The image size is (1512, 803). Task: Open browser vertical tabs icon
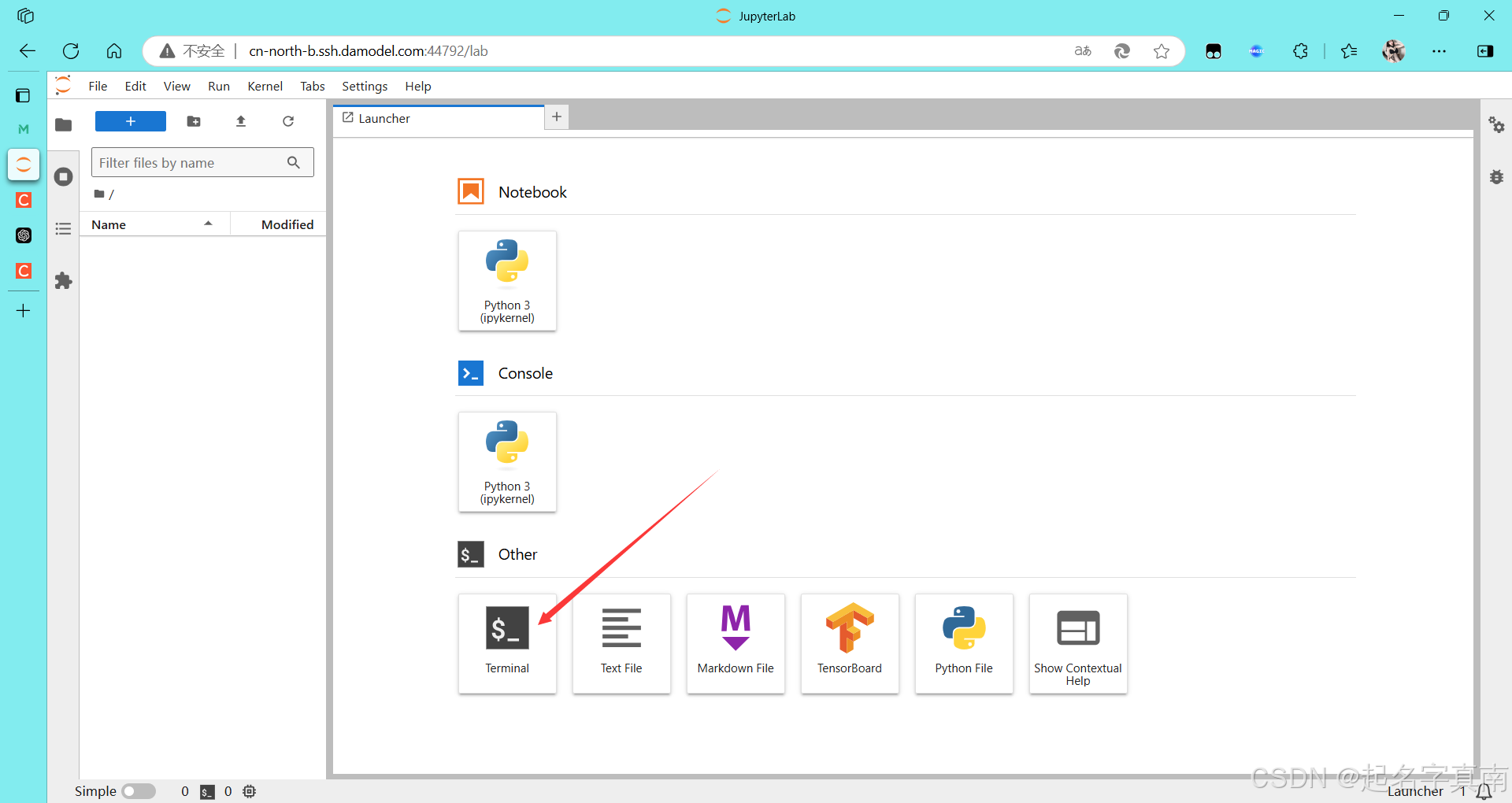[23, 95]
